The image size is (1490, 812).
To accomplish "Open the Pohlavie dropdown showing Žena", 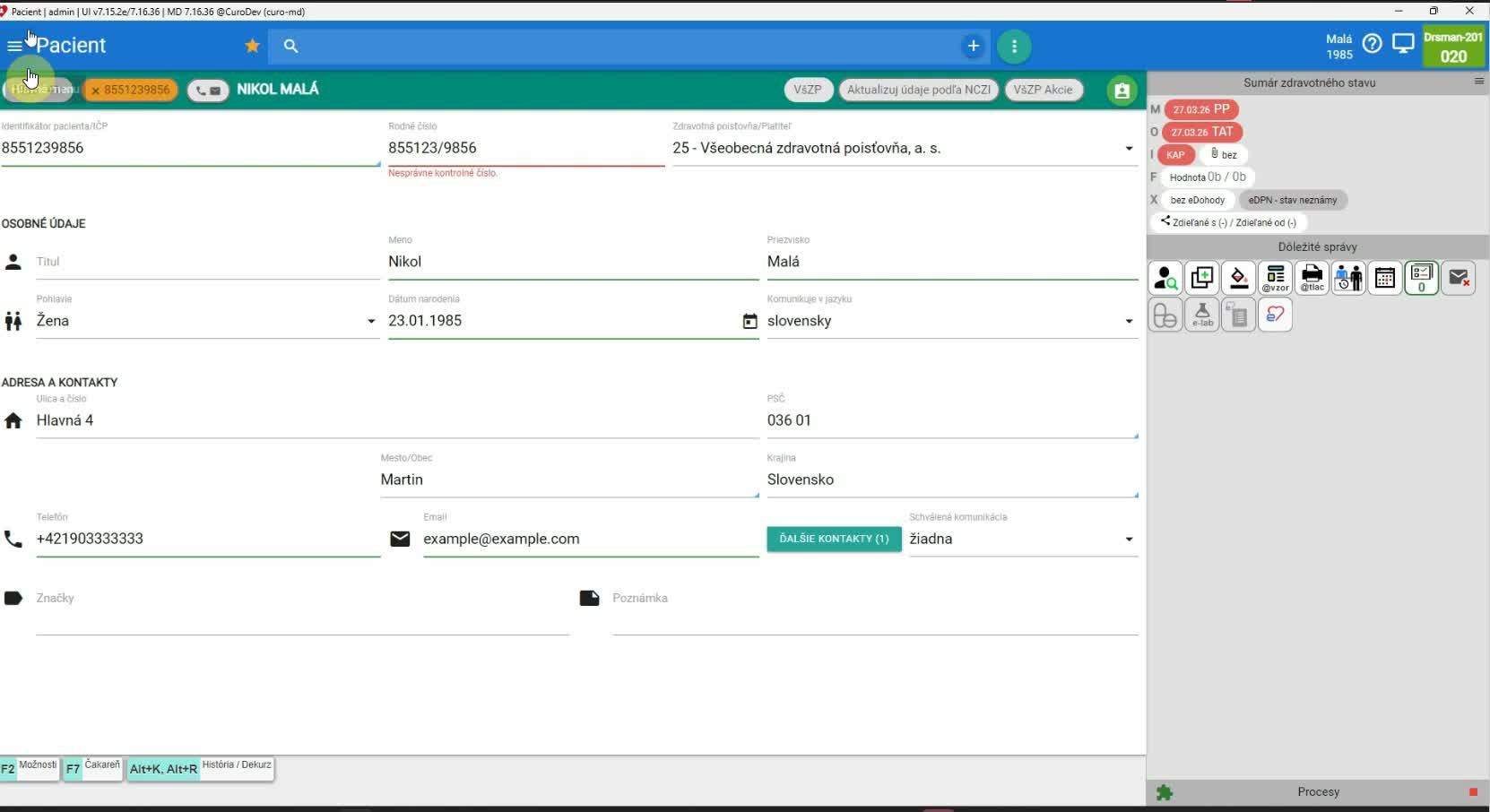I will pos(370,321).
